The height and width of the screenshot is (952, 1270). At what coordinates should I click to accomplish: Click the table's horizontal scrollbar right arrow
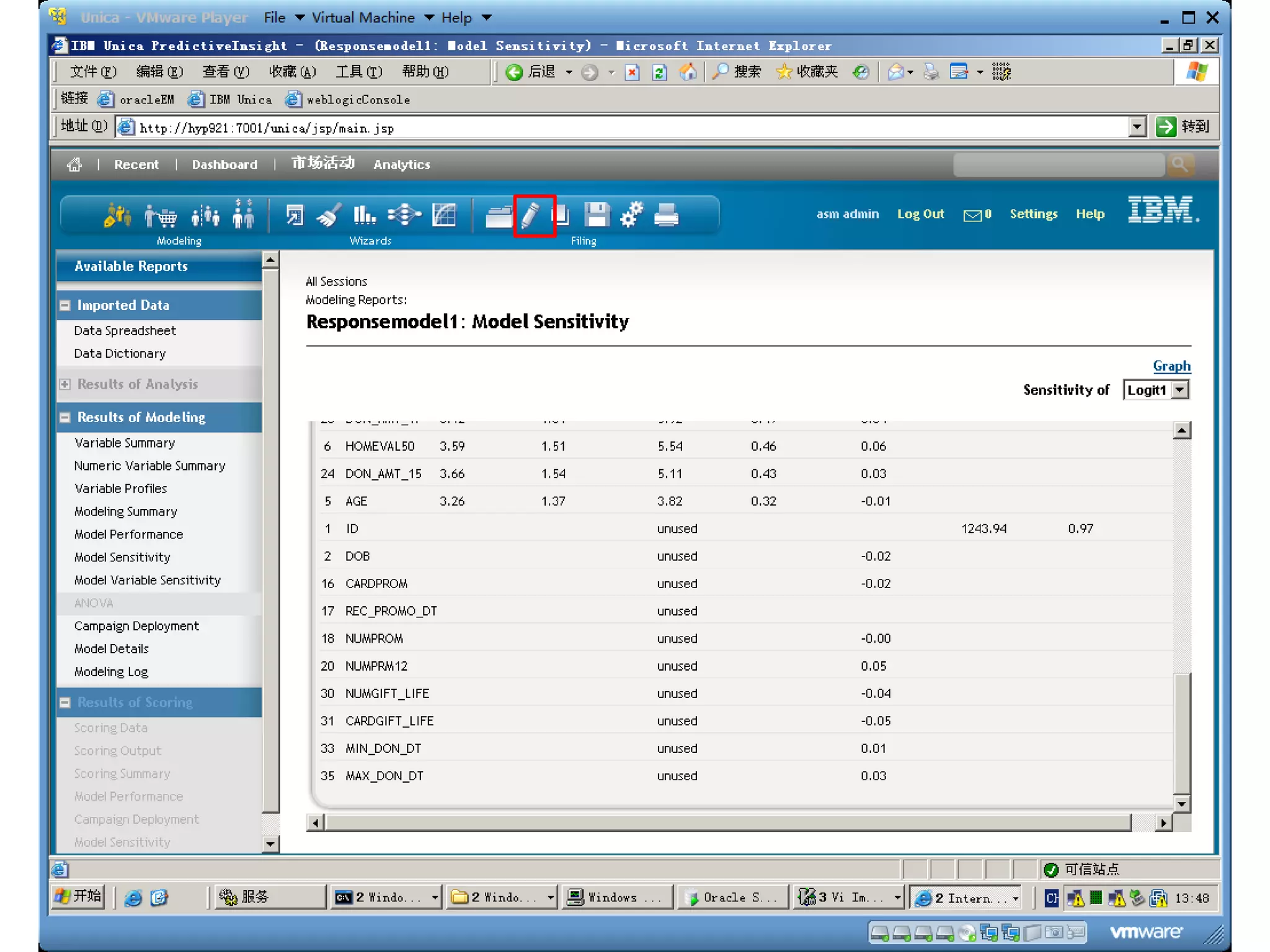(1163, 823)
